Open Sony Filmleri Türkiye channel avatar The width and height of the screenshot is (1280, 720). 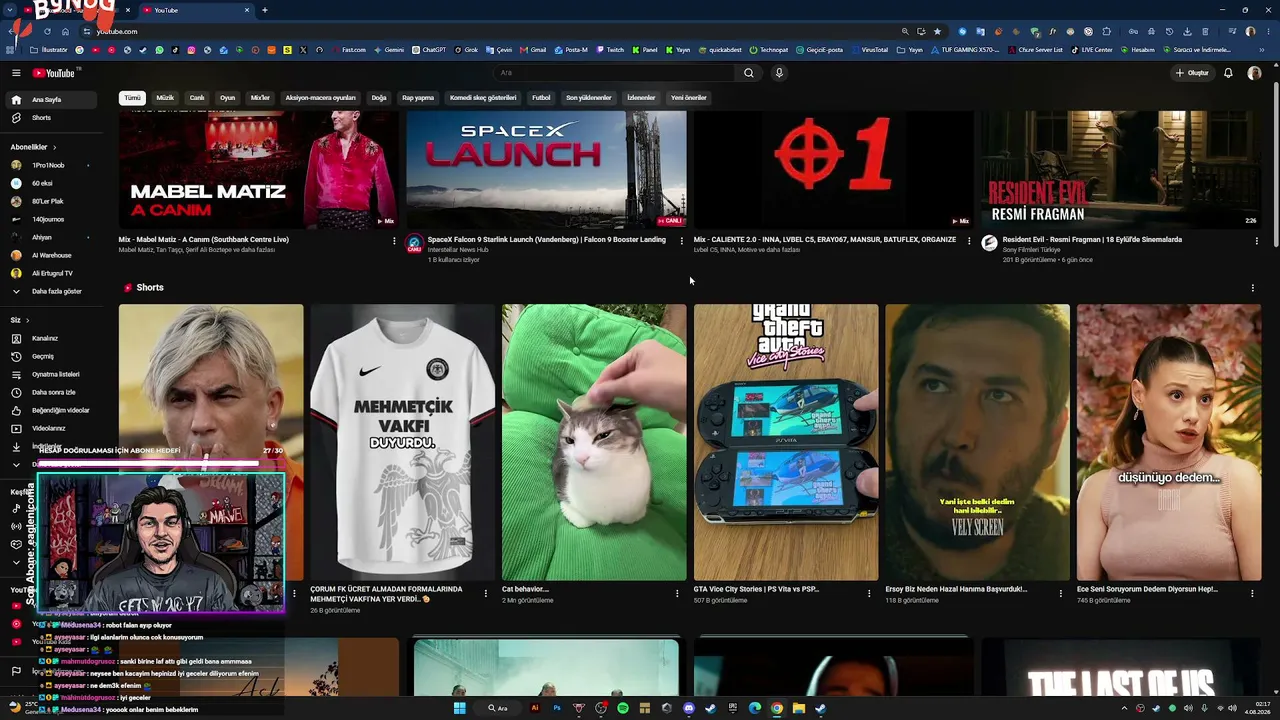tap(990, 243)
